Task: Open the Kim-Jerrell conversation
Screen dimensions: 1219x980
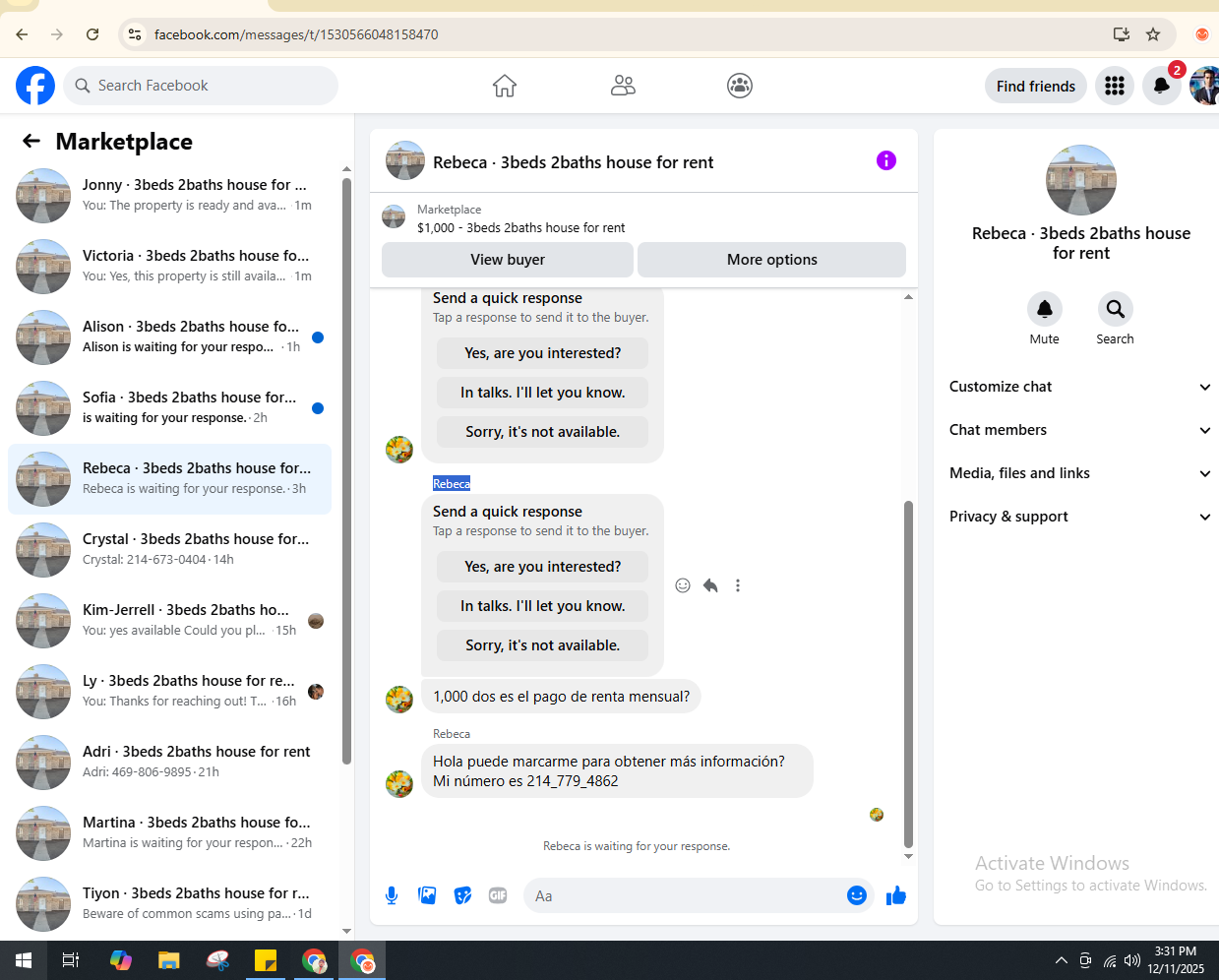Action: [x=169, y=621]
